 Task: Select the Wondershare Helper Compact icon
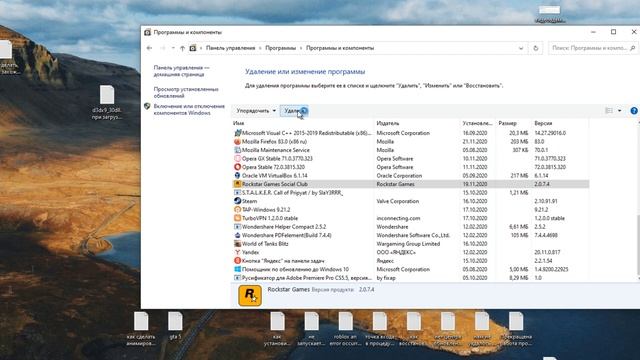tap(238, 227)
